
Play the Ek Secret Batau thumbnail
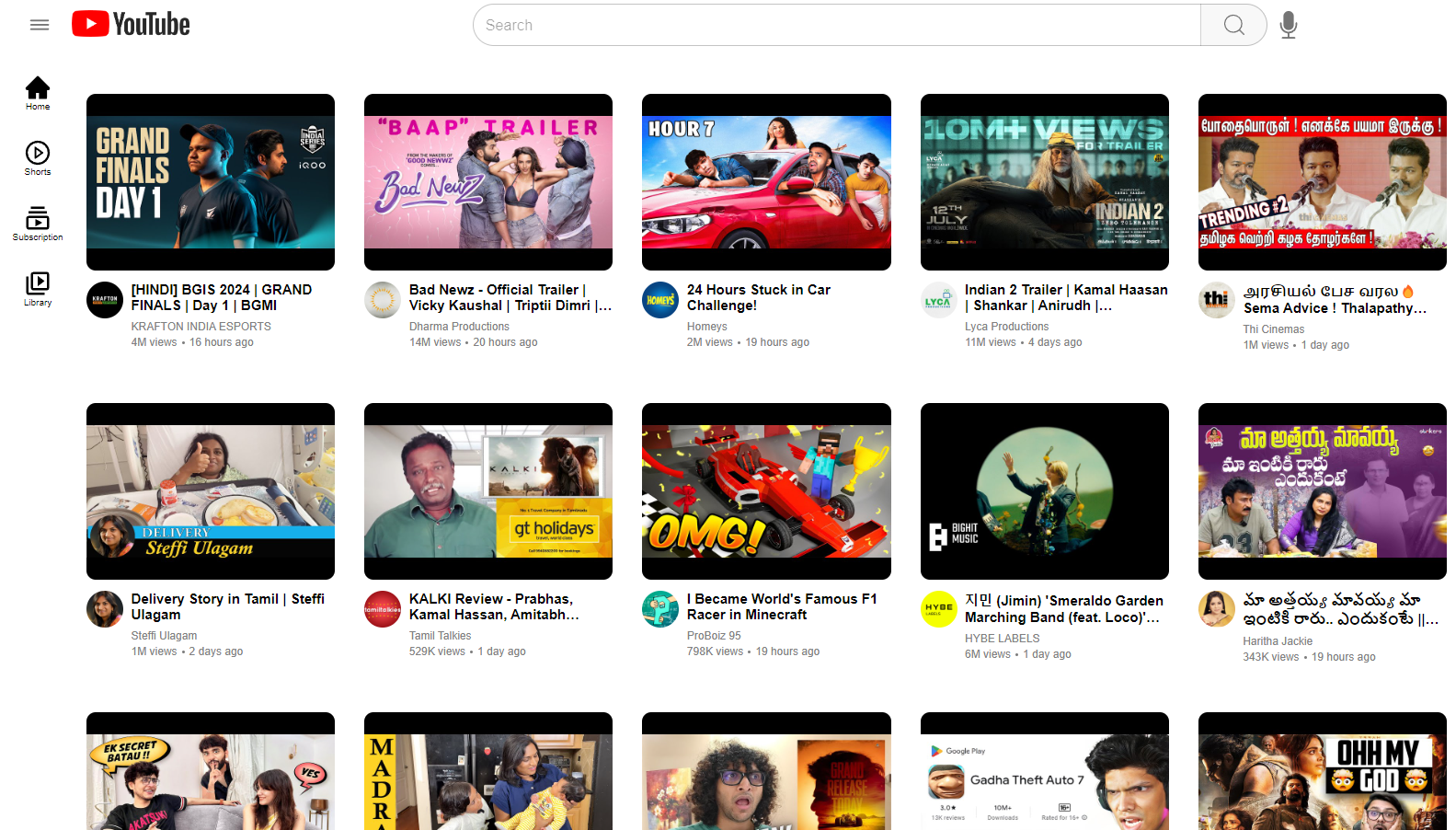(211, 771)
